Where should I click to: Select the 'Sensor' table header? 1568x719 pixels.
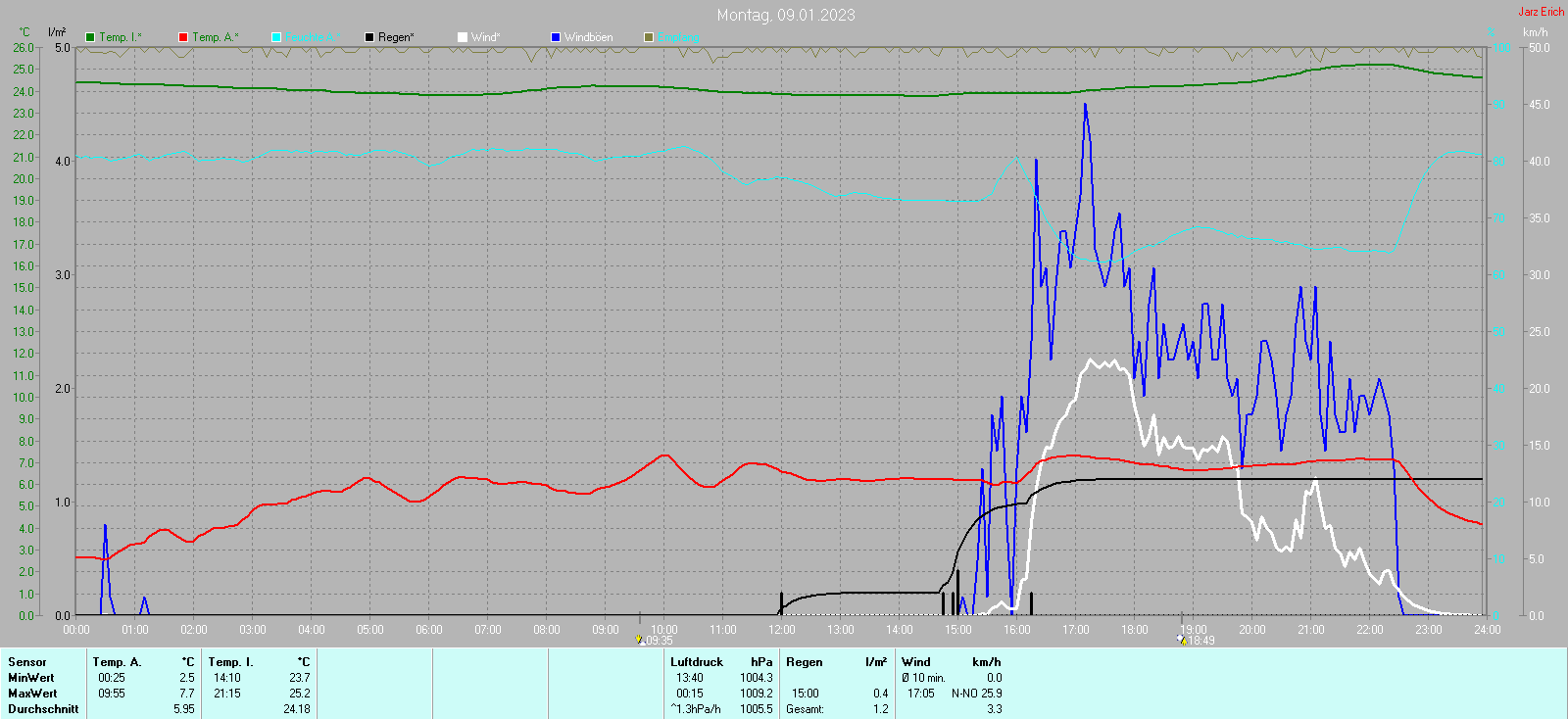click(x=27, y=662)
